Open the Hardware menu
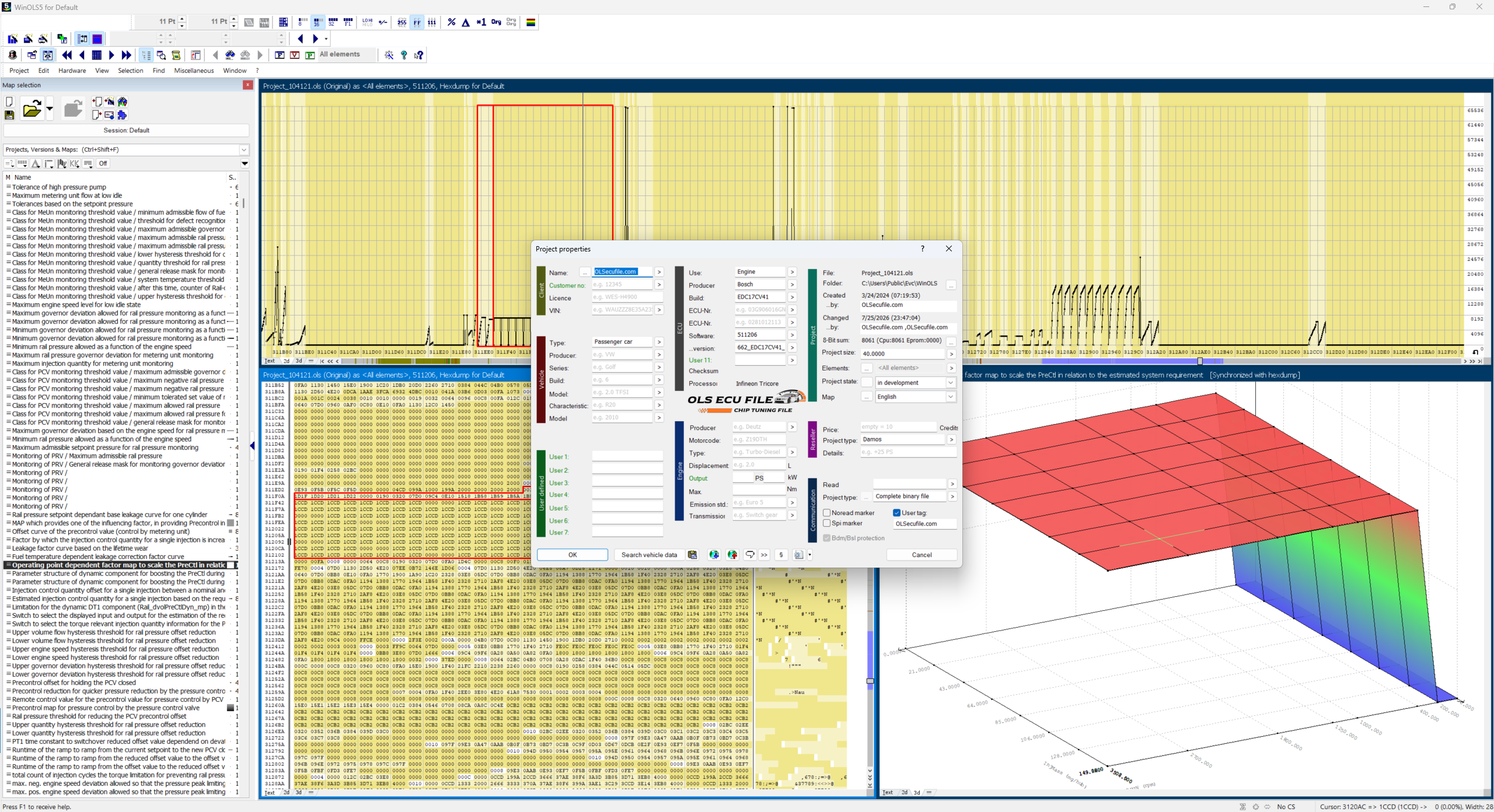 [72, 71]
